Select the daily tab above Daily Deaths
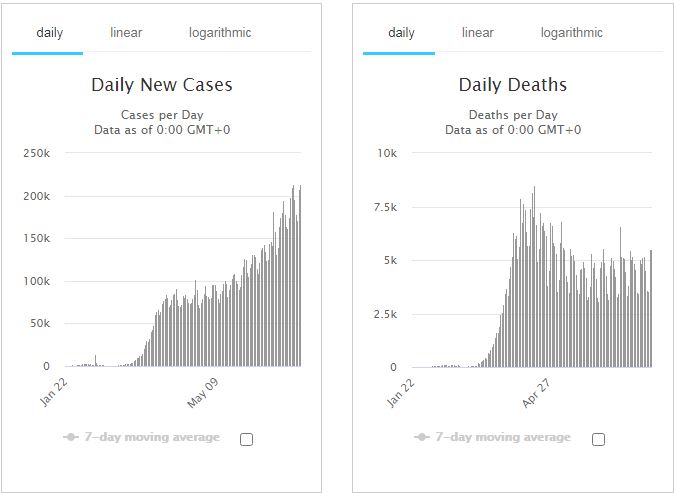This screenshot has width=674, height=493. click(401, 33)
